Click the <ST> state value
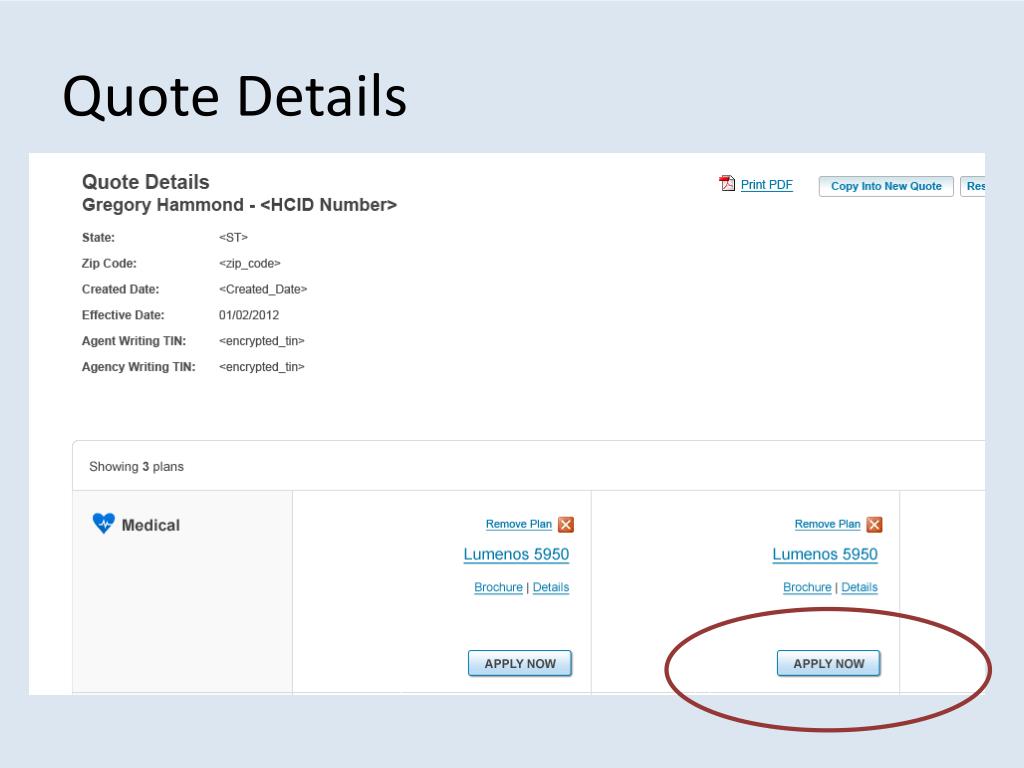The height and width of the screenshot is (768, 1024). [x=233, y=238]
